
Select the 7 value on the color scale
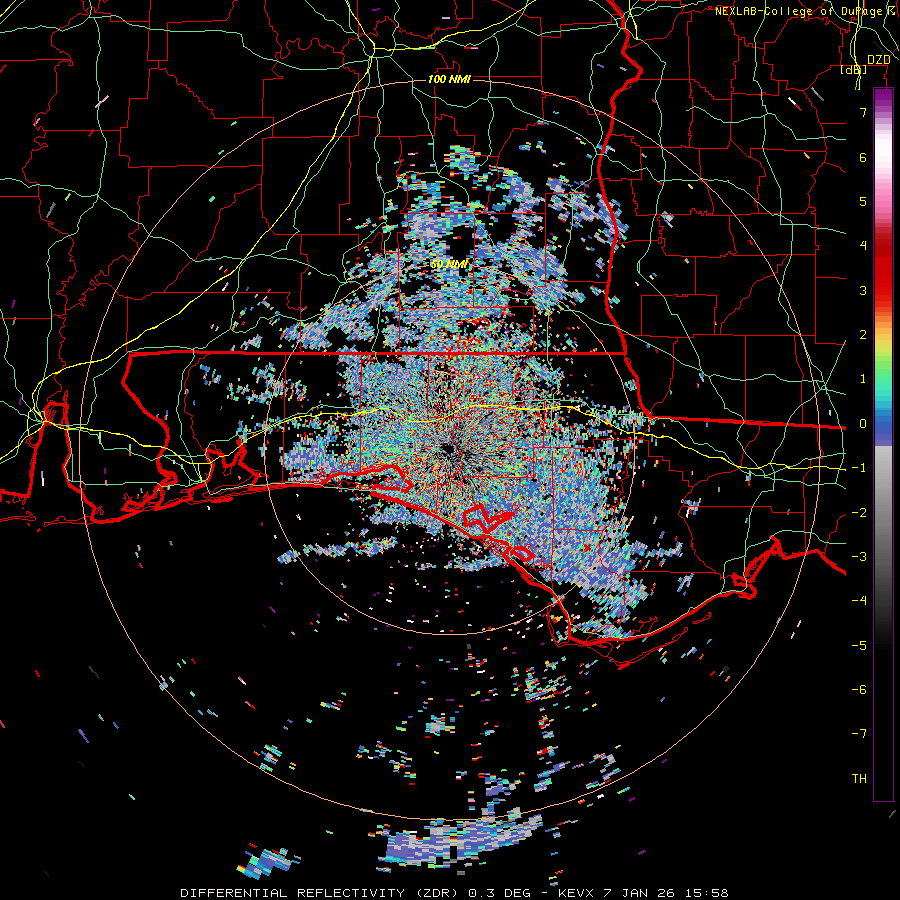pyautogui.click(x=863, y=112)
